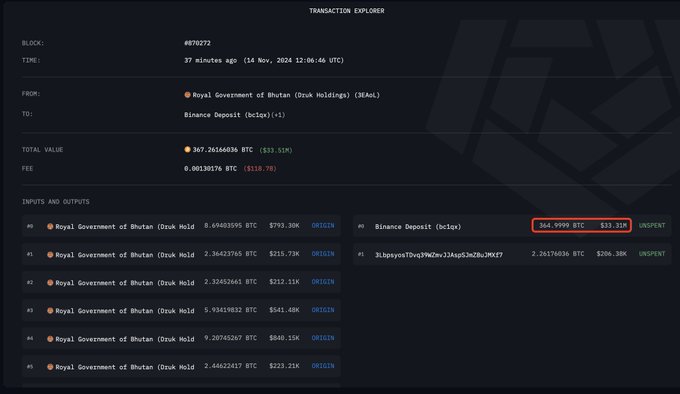
Task: Click entity icon on input row #3
Action: (x=50, y=310)
